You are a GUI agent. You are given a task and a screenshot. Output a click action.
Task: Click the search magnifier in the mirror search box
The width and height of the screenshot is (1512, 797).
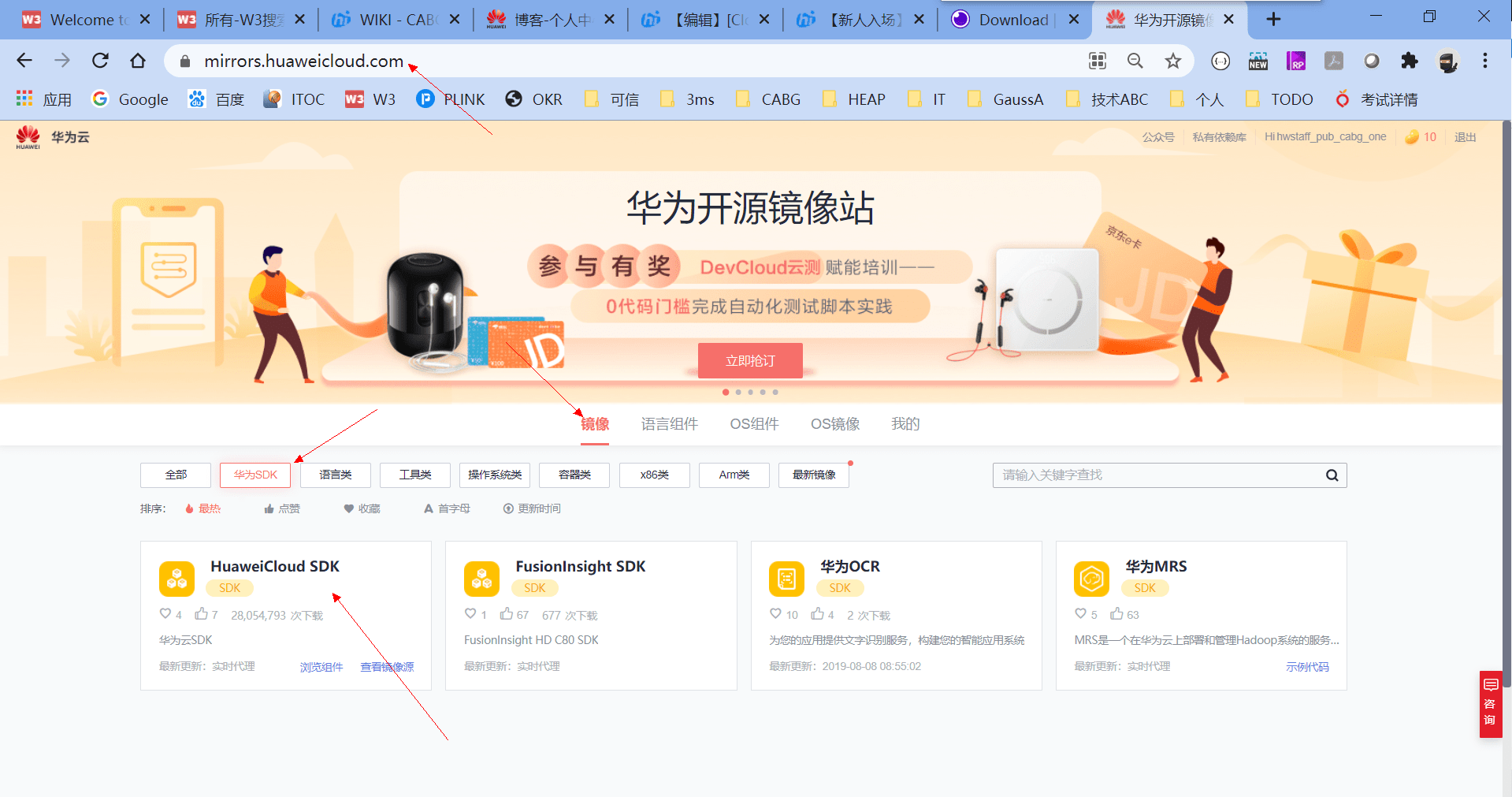click(1332, 475)
